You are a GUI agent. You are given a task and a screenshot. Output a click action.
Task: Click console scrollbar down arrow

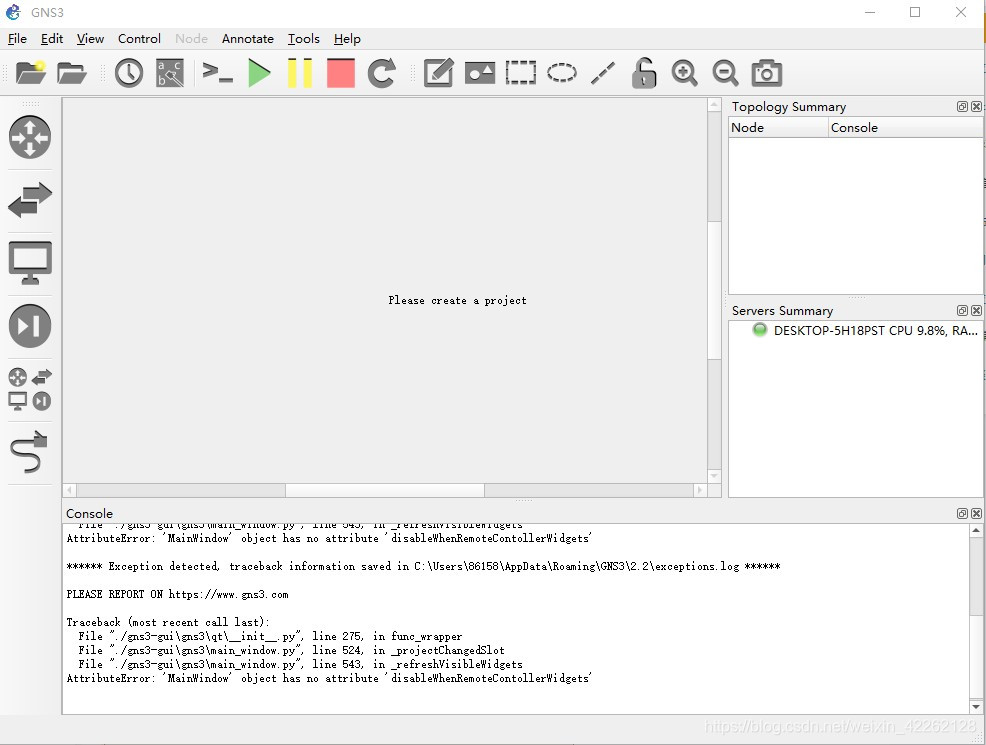click(x=976, y=707)
